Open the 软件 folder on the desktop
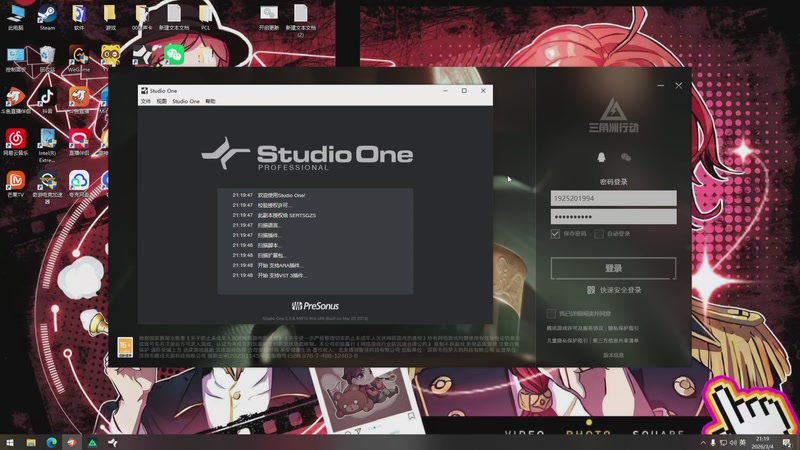 [x=79, y=17]
